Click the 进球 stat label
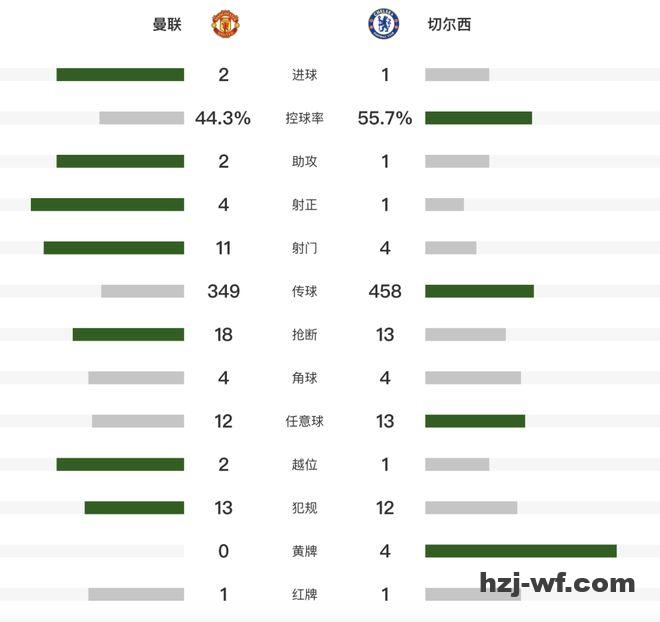Screen dimensions: 660x622 point(304,75)
